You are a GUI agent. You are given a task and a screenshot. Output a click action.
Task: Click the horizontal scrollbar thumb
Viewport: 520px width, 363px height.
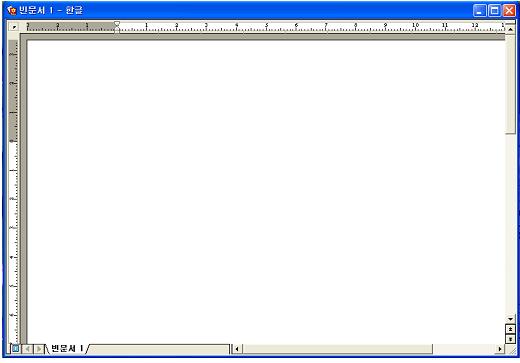[x=337, y=349]
